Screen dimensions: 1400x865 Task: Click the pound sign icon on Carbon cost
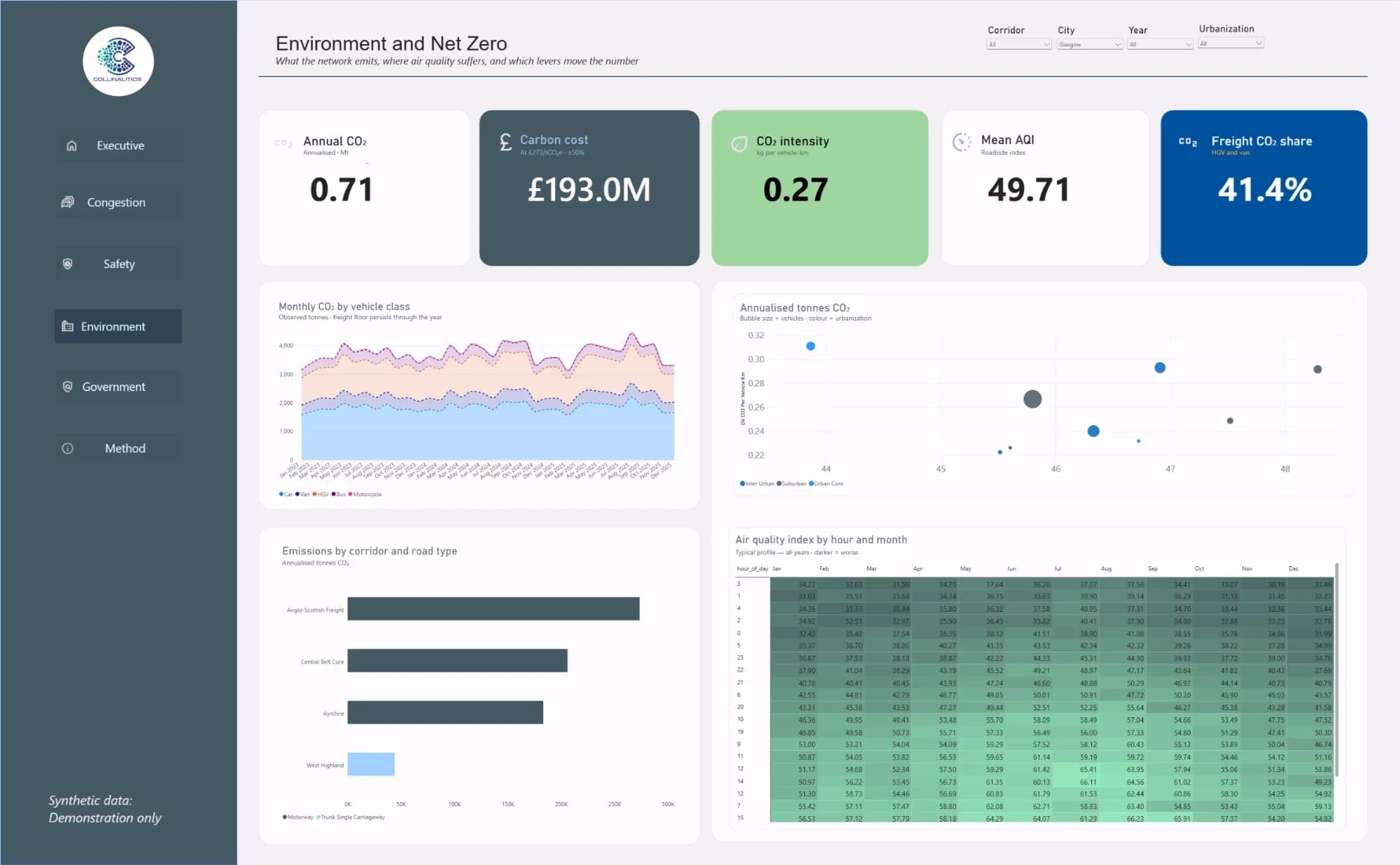[x=505, y=143]
